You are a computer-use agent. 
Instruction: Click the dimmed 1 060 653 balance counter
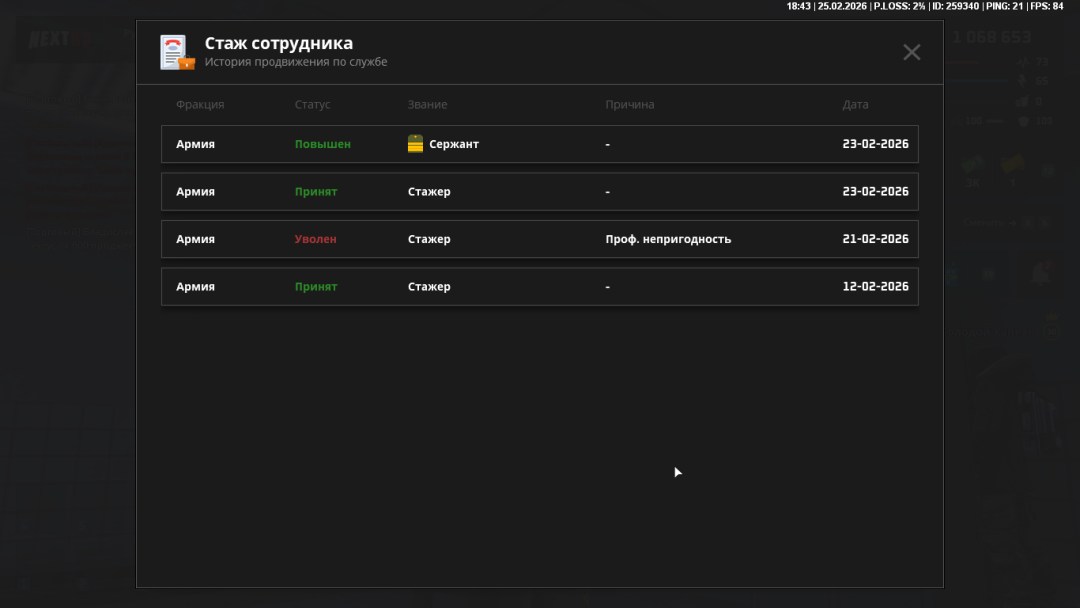click(x=991, y=38)
